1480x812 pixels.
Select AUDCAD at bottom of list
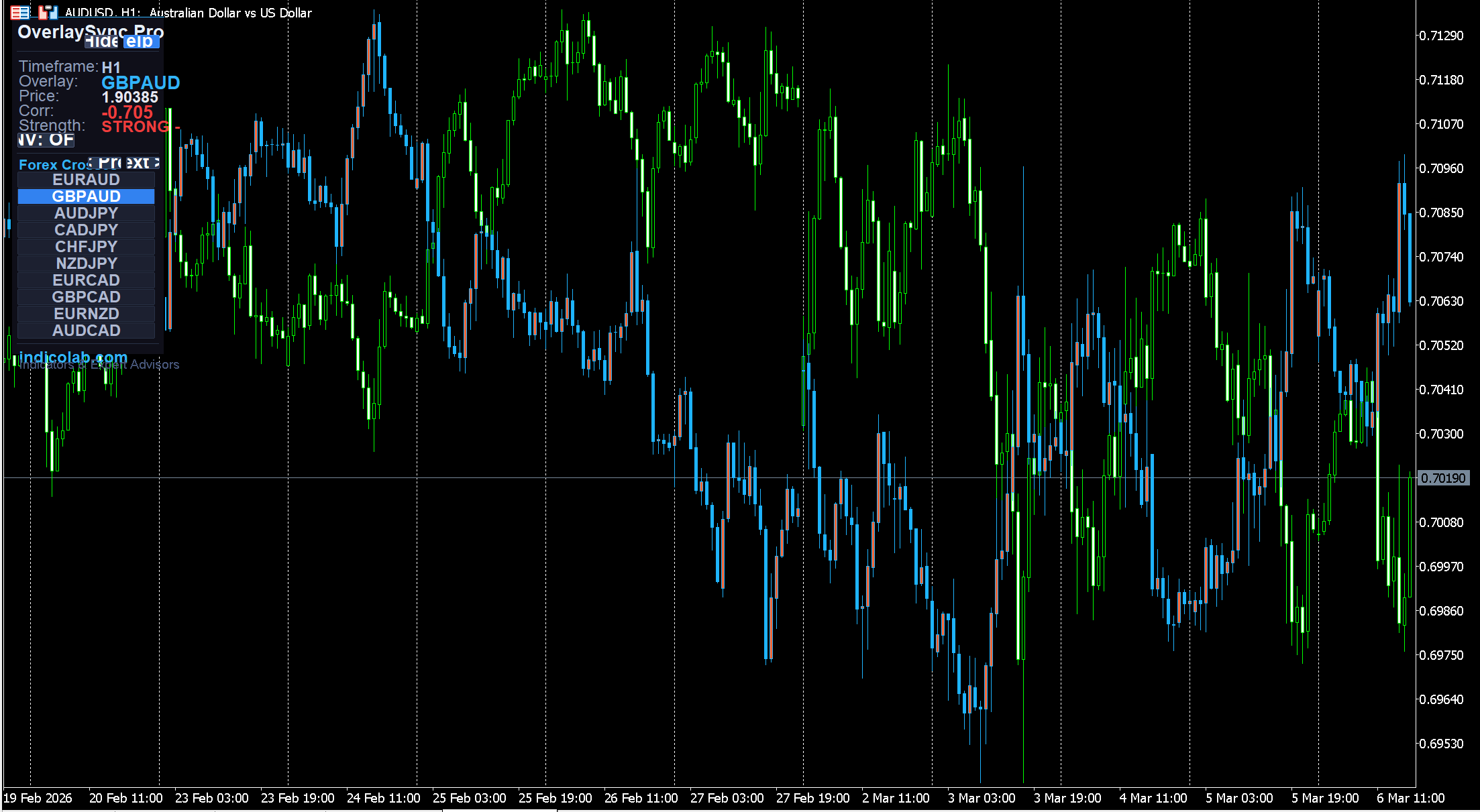(x=86, y=331)
